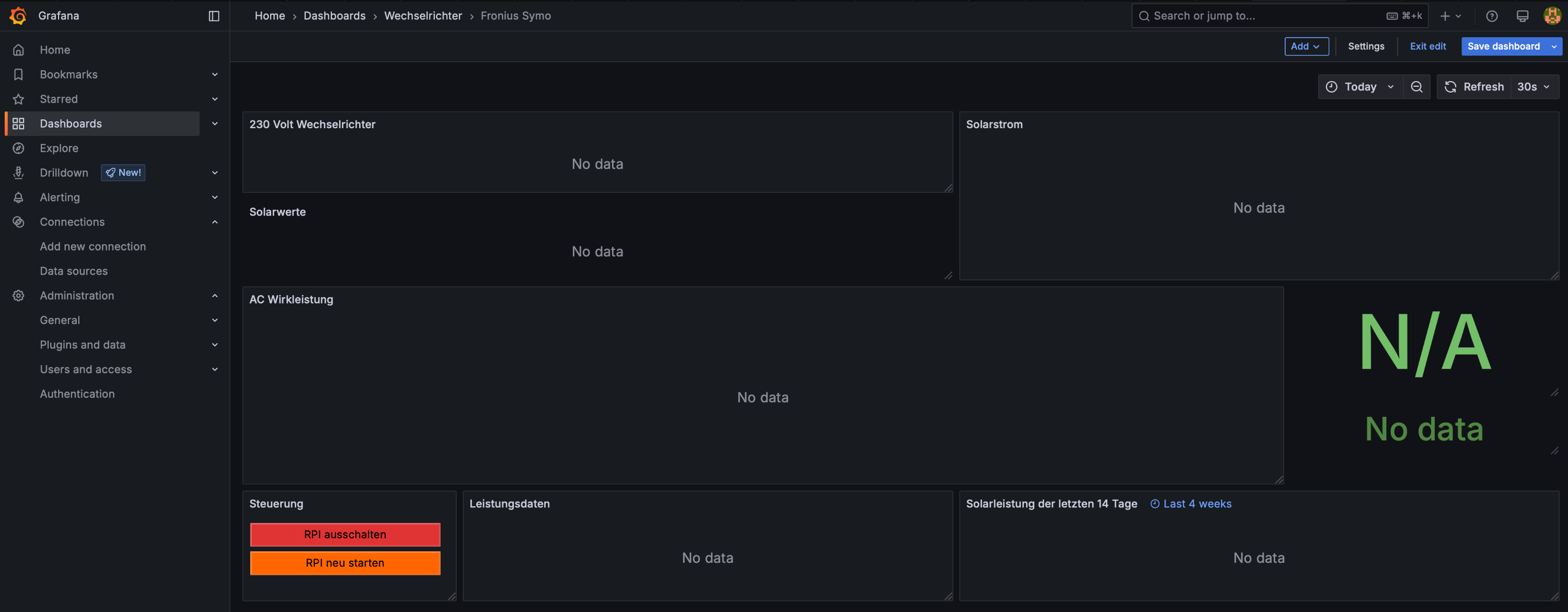Open the Add panel dropdown
The image size is (1568, 612).
pos(1306,46)
